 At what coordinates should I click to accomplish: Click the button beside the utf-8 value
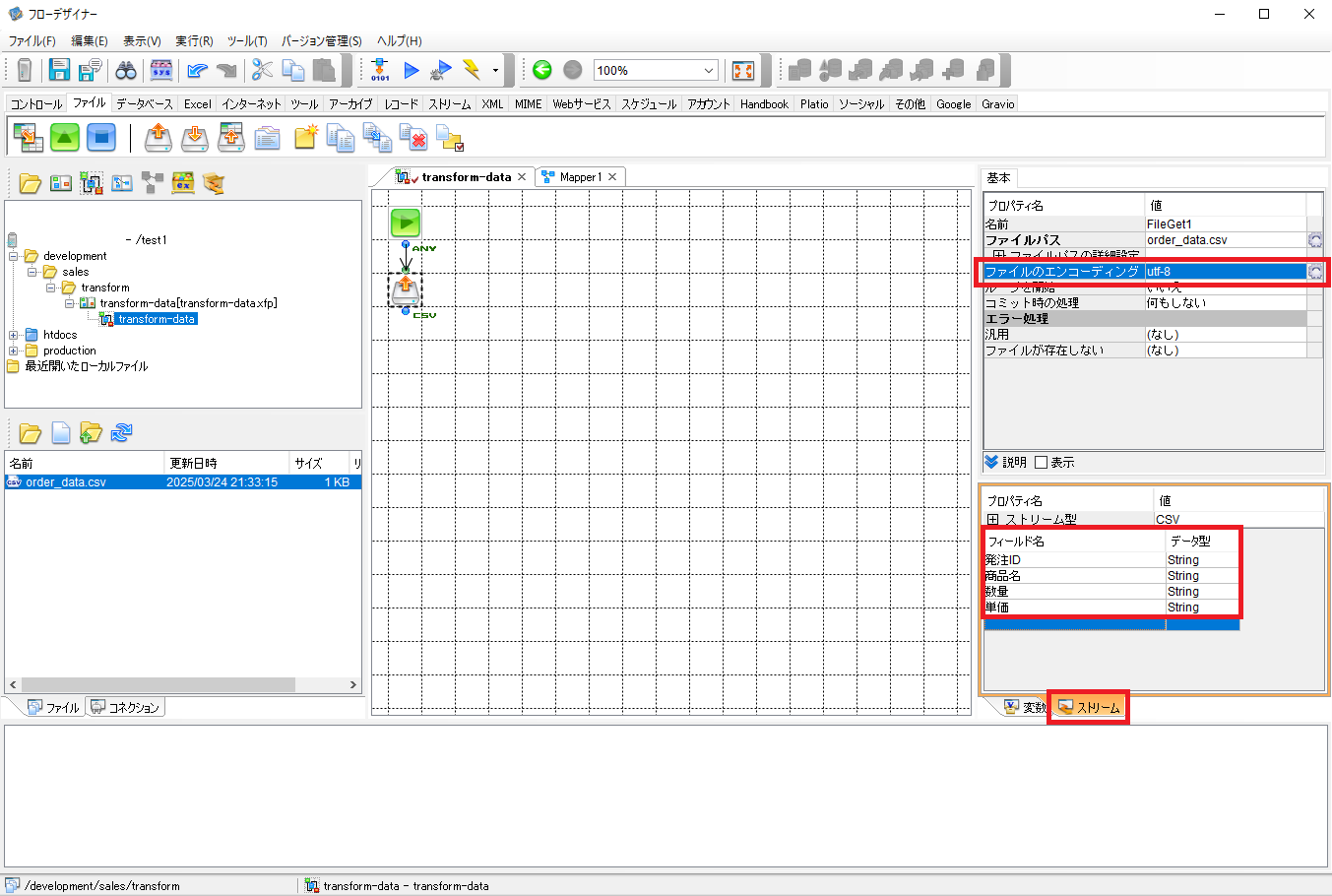(1315, 272)
